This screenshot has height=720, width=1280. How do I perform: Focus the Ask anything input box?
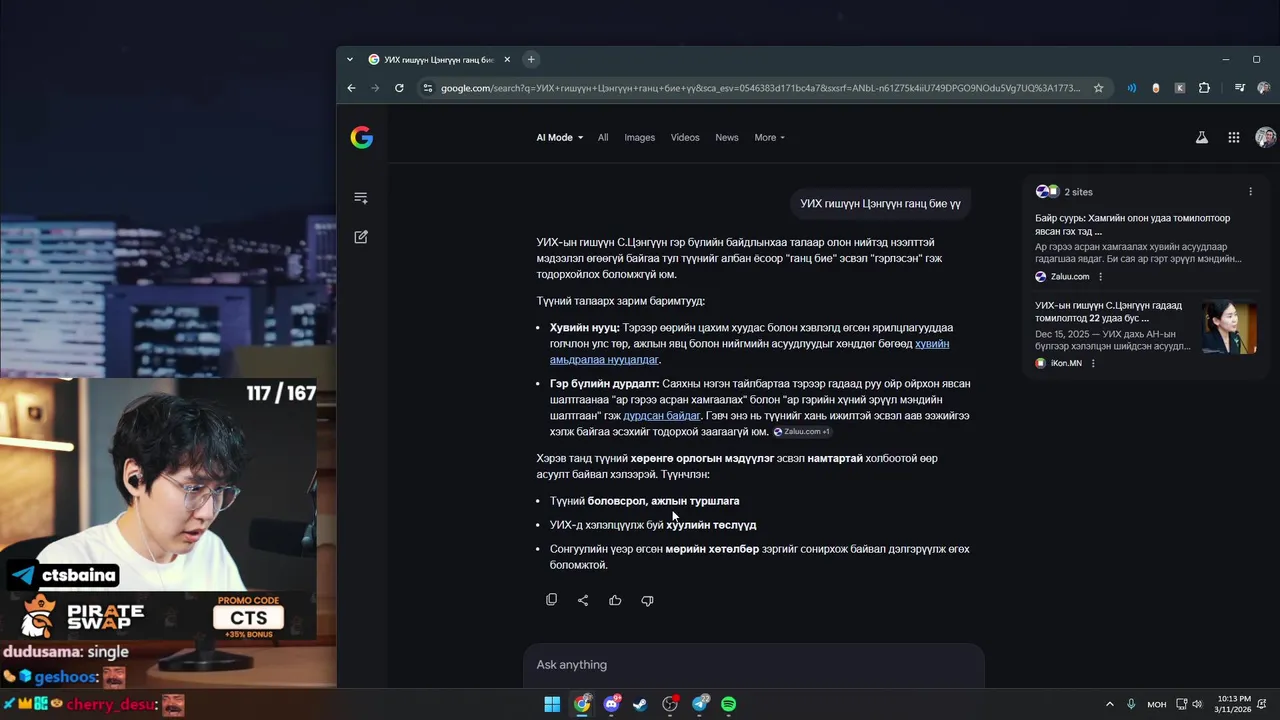pyautogui.click(x=753, y=665)
